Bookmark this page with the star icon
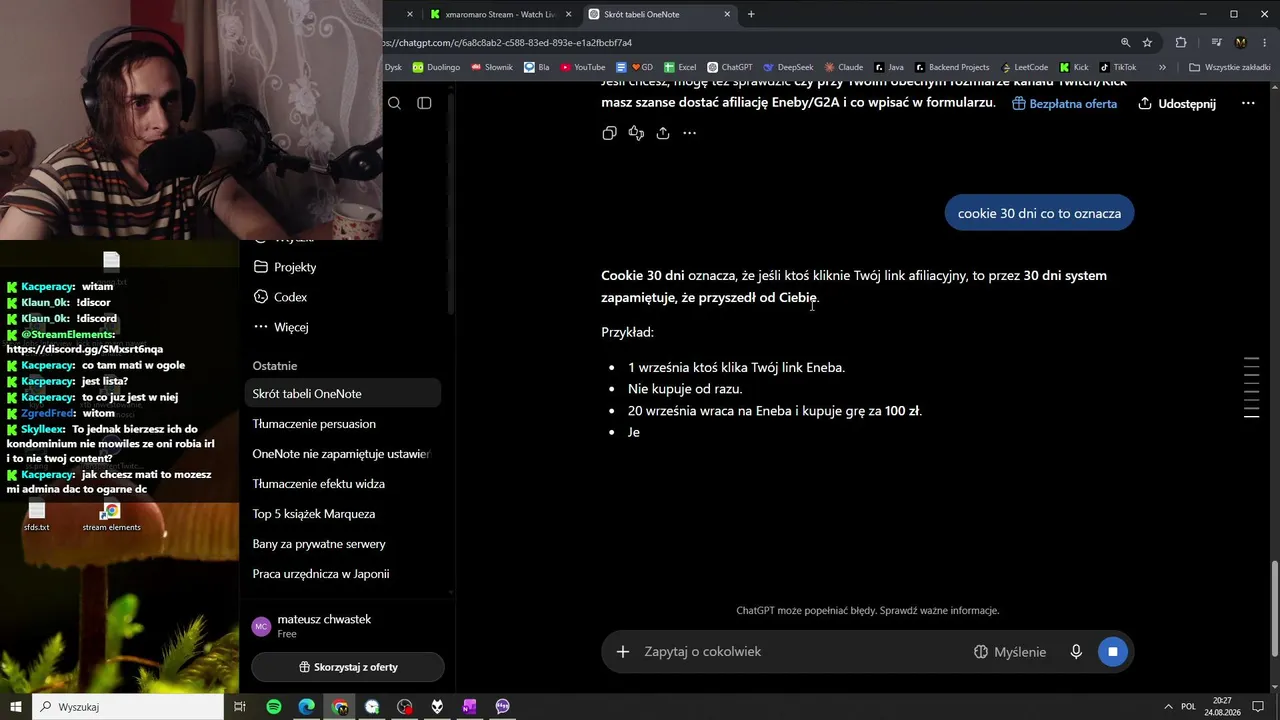Screen dimensions: 1280x720 point(1147,43)
